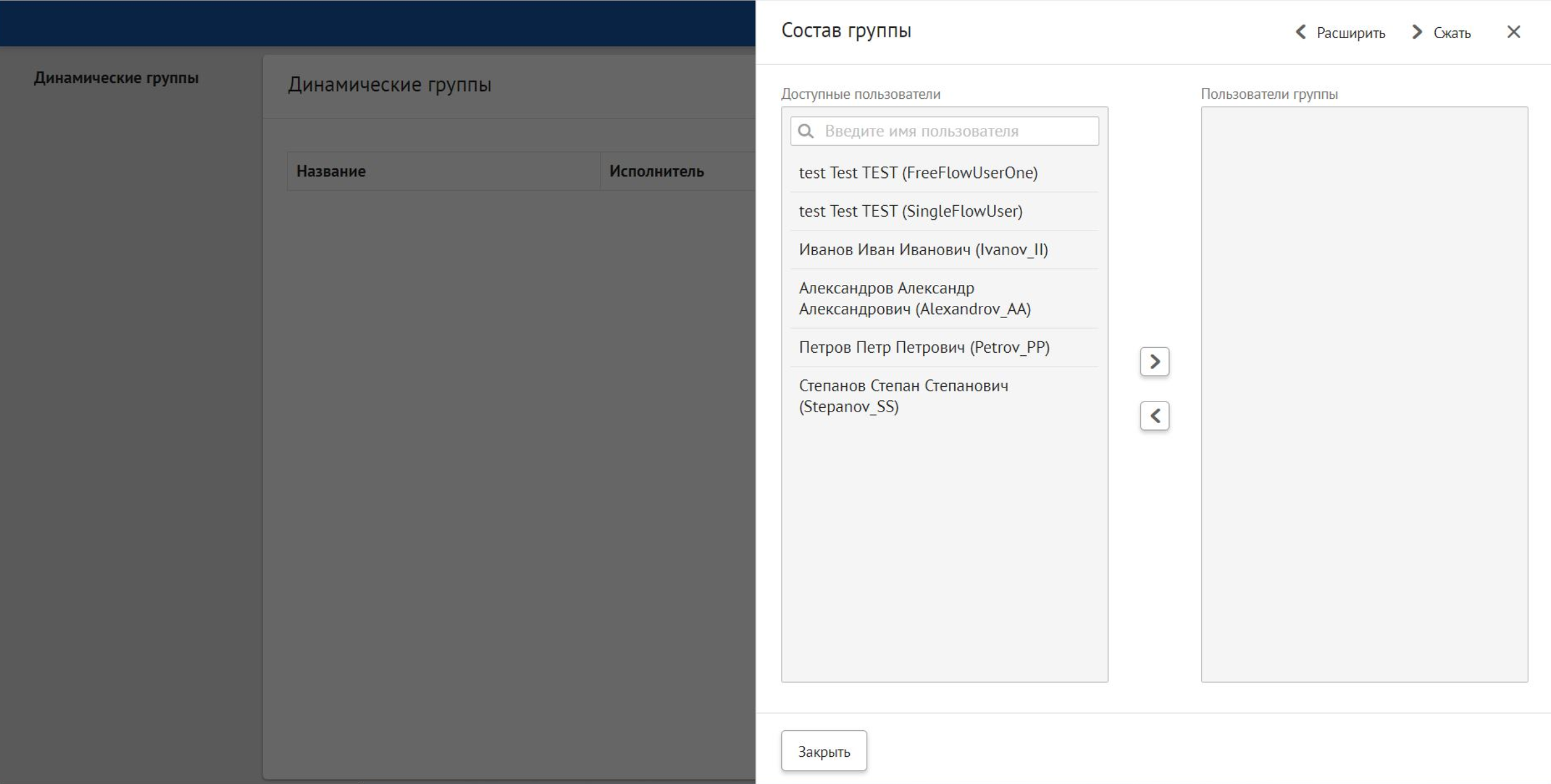The height and width of the screenshot is (784, 1551).
Task: Select Степанов Степан Степанович entry
Action: coord(903,396)
